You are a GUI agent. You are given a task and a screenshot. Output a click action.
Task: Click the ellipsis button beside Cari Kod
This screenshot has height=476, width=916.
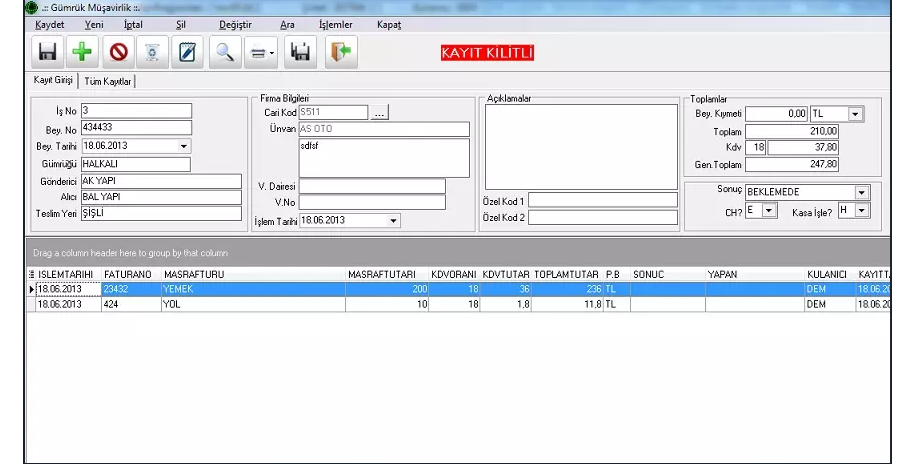[x=379, y=114]
